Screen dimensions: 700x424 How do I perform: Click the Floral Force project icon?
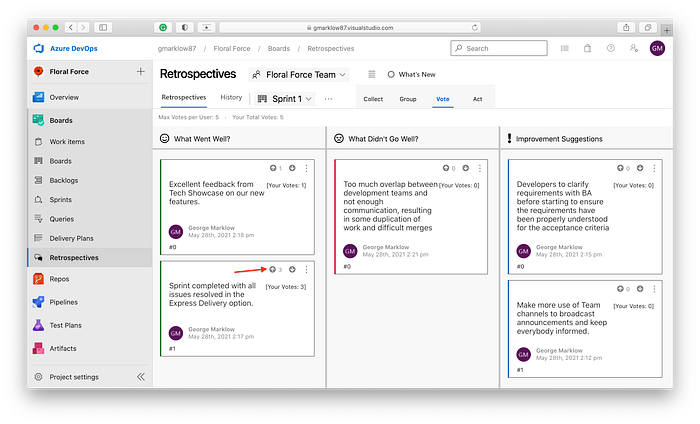coord(38,71)
